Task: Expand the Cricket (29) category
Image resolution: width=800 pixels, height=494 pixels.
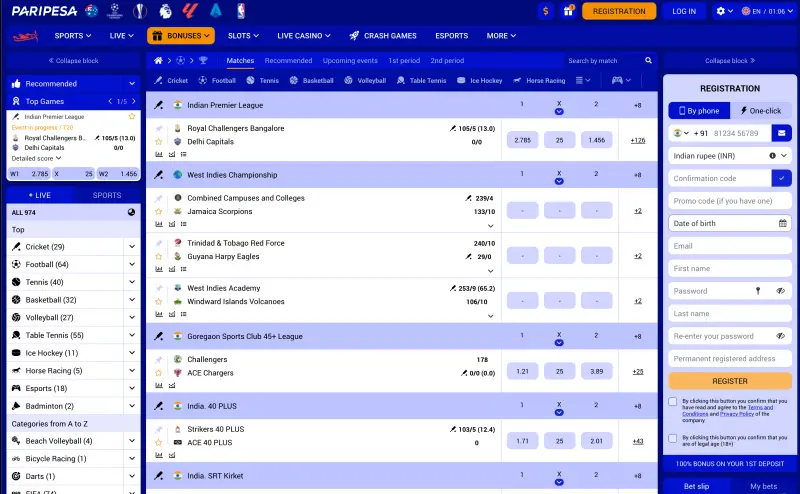Action: coord(131,247)
